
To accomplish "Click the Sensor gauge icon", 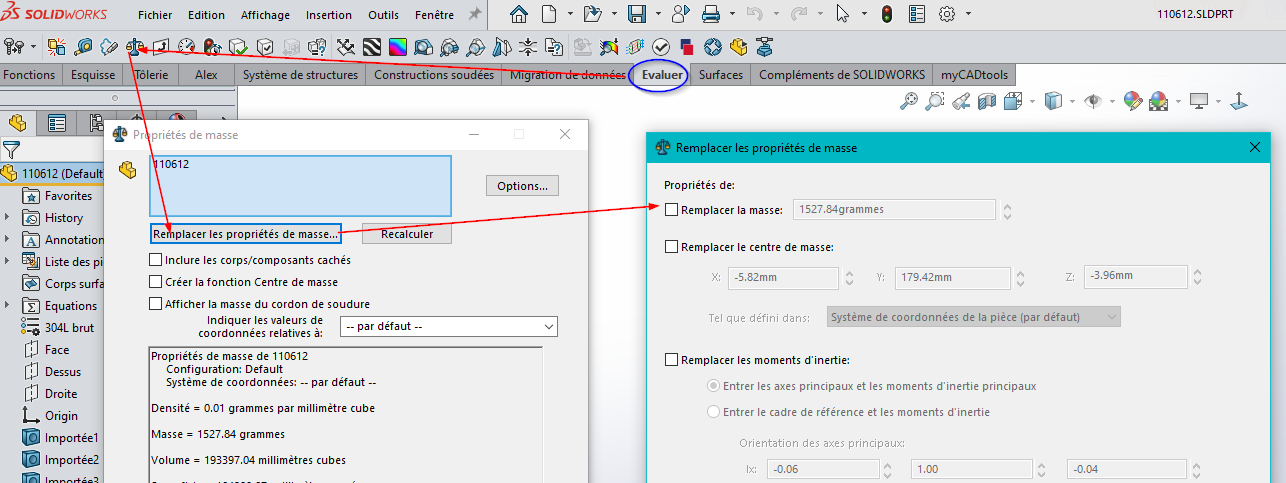I will coord(186,46).
